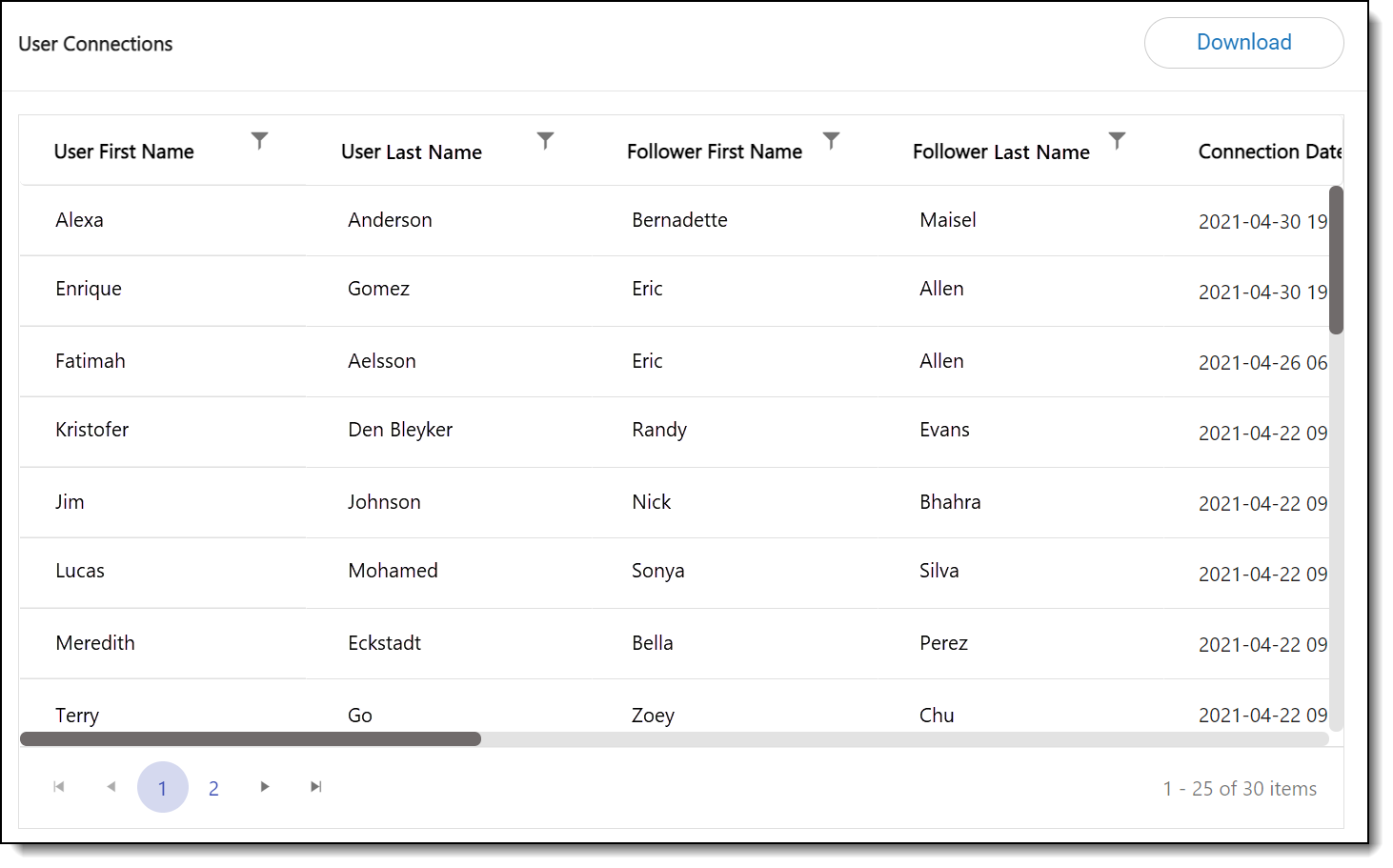Image resolution: width=1393 pixels, height=868 pixels.
Task: Go to the next page arrow
Action: 265,787
